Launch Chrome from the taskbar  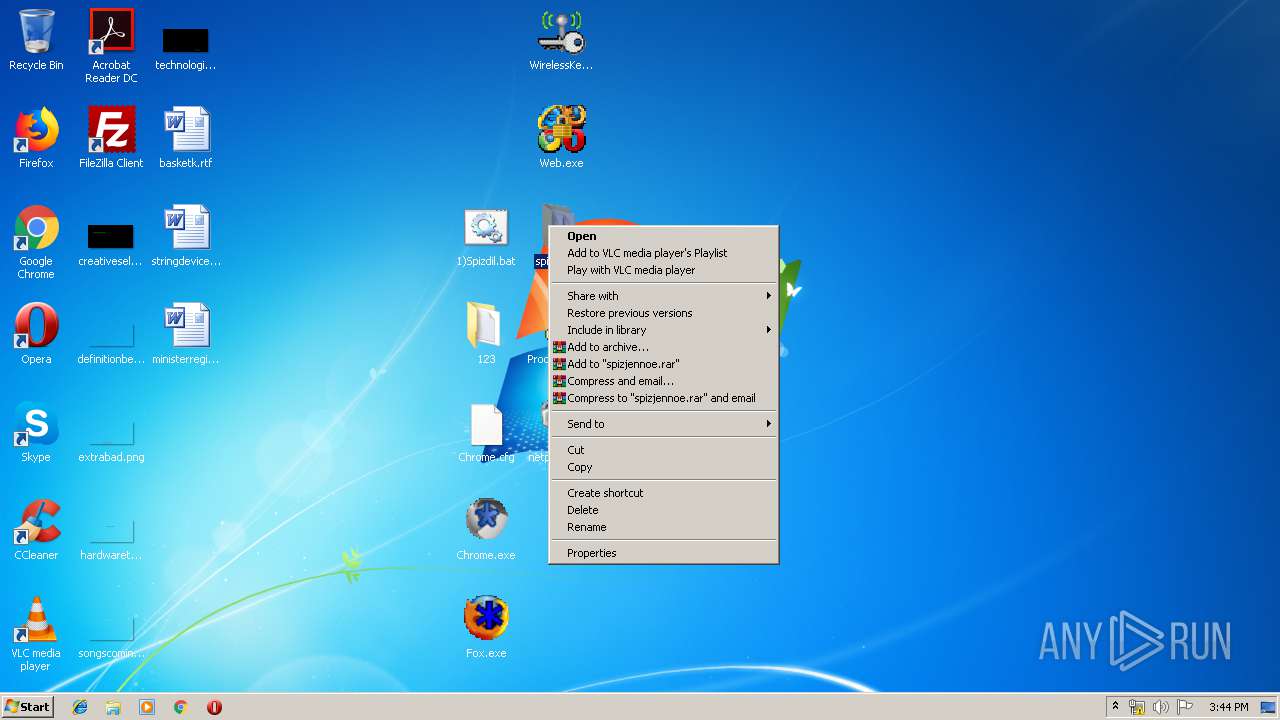click(181, 707)
